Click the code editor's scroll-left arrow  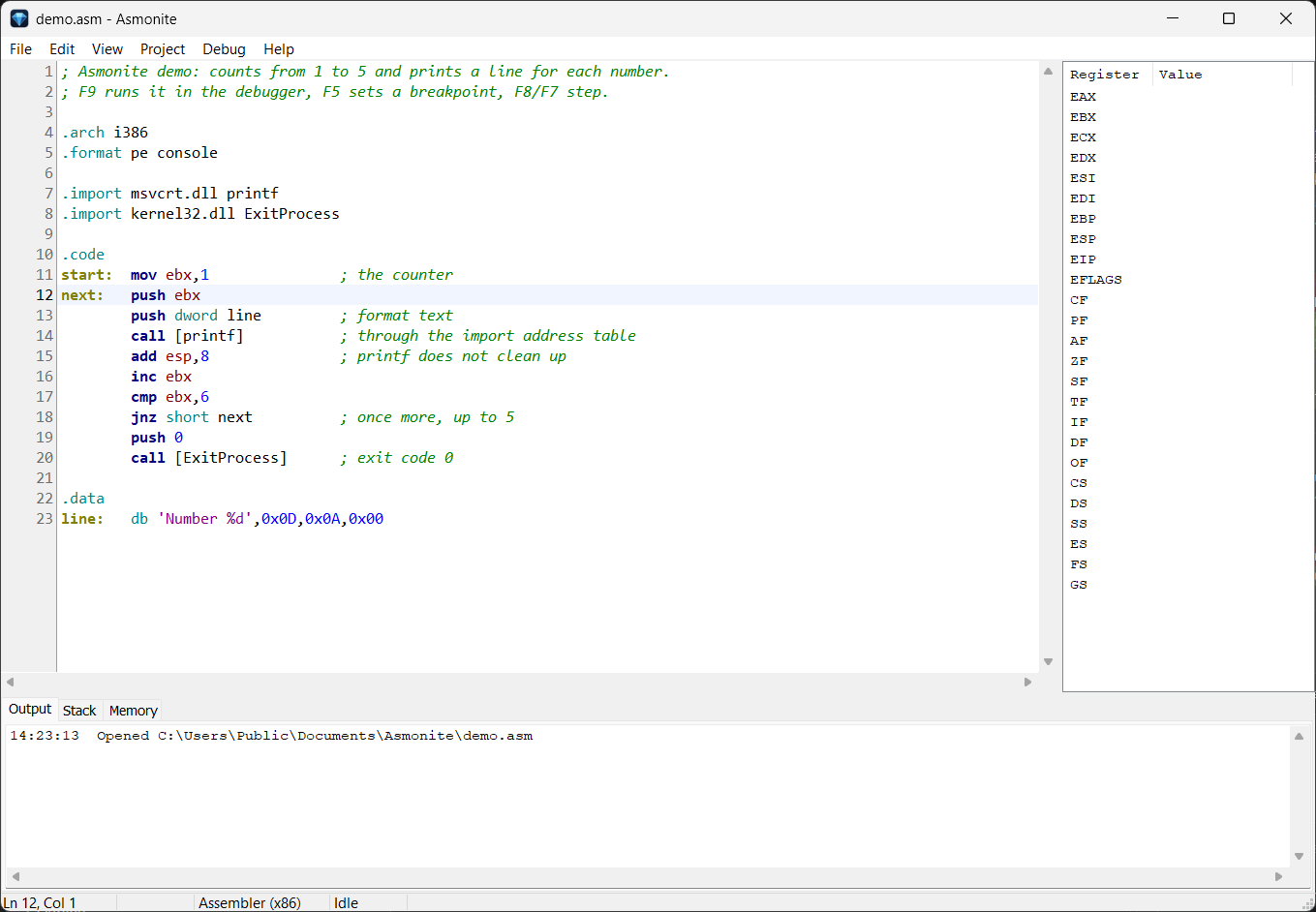11,682
